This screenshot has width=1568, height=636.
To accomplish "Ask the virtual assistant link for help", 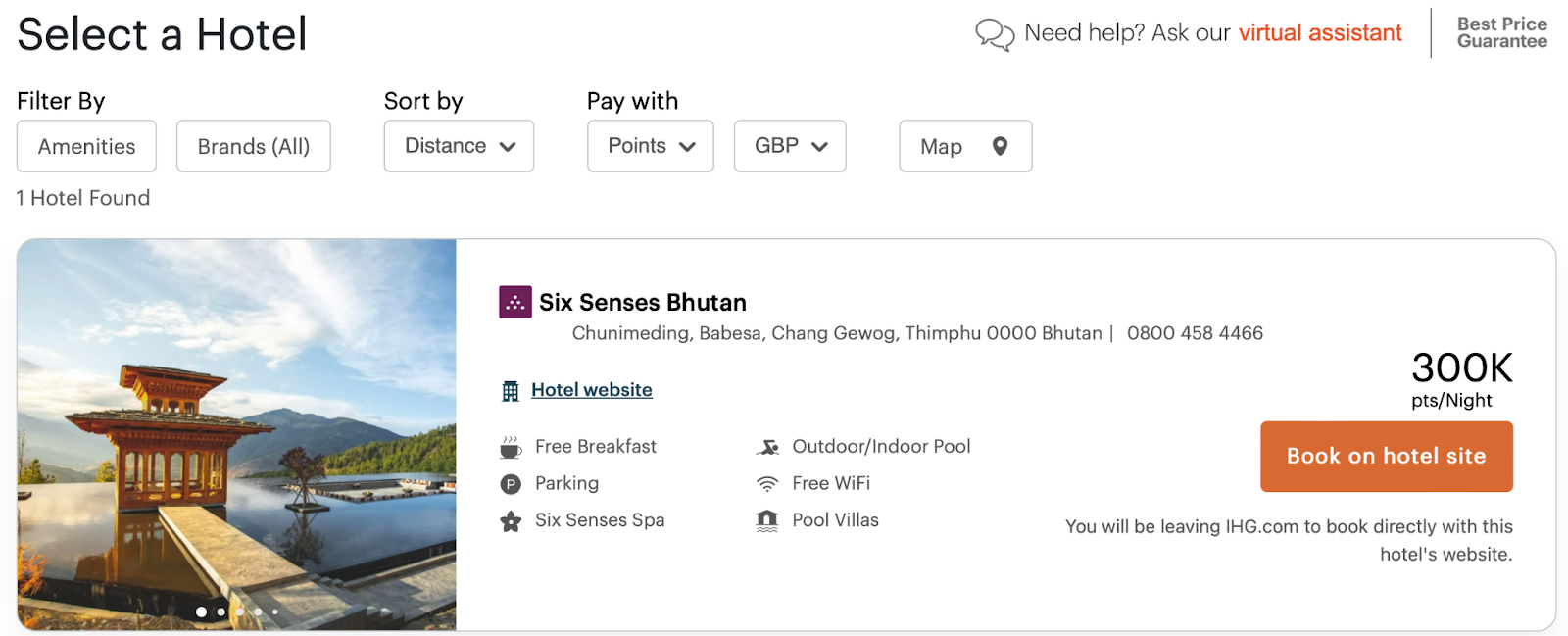I will [x=1319, y=33].
